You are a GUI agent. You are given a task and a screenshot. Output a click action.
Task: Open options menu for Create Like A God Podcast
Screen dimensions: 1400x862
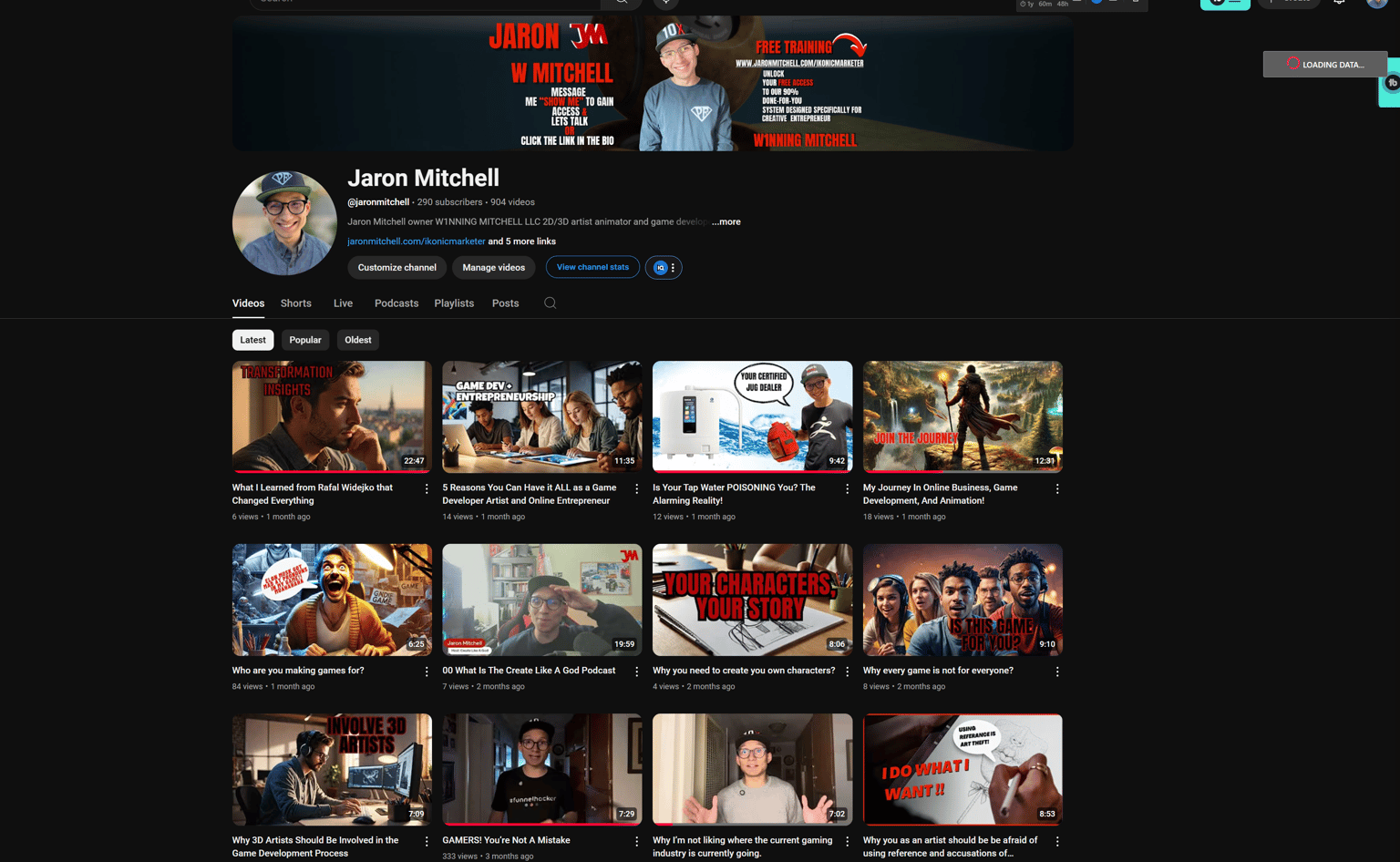click(637, 672)
